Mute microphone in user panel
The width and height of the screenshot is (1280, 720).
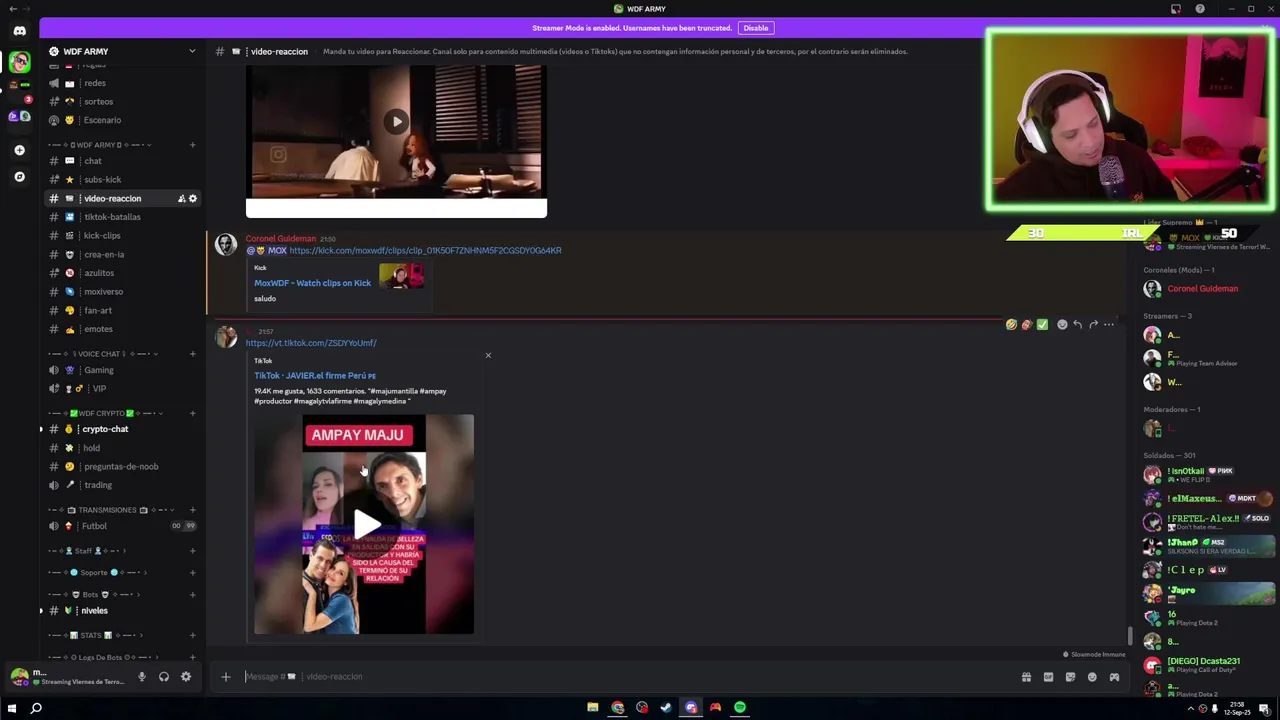(x=141, y=677)
